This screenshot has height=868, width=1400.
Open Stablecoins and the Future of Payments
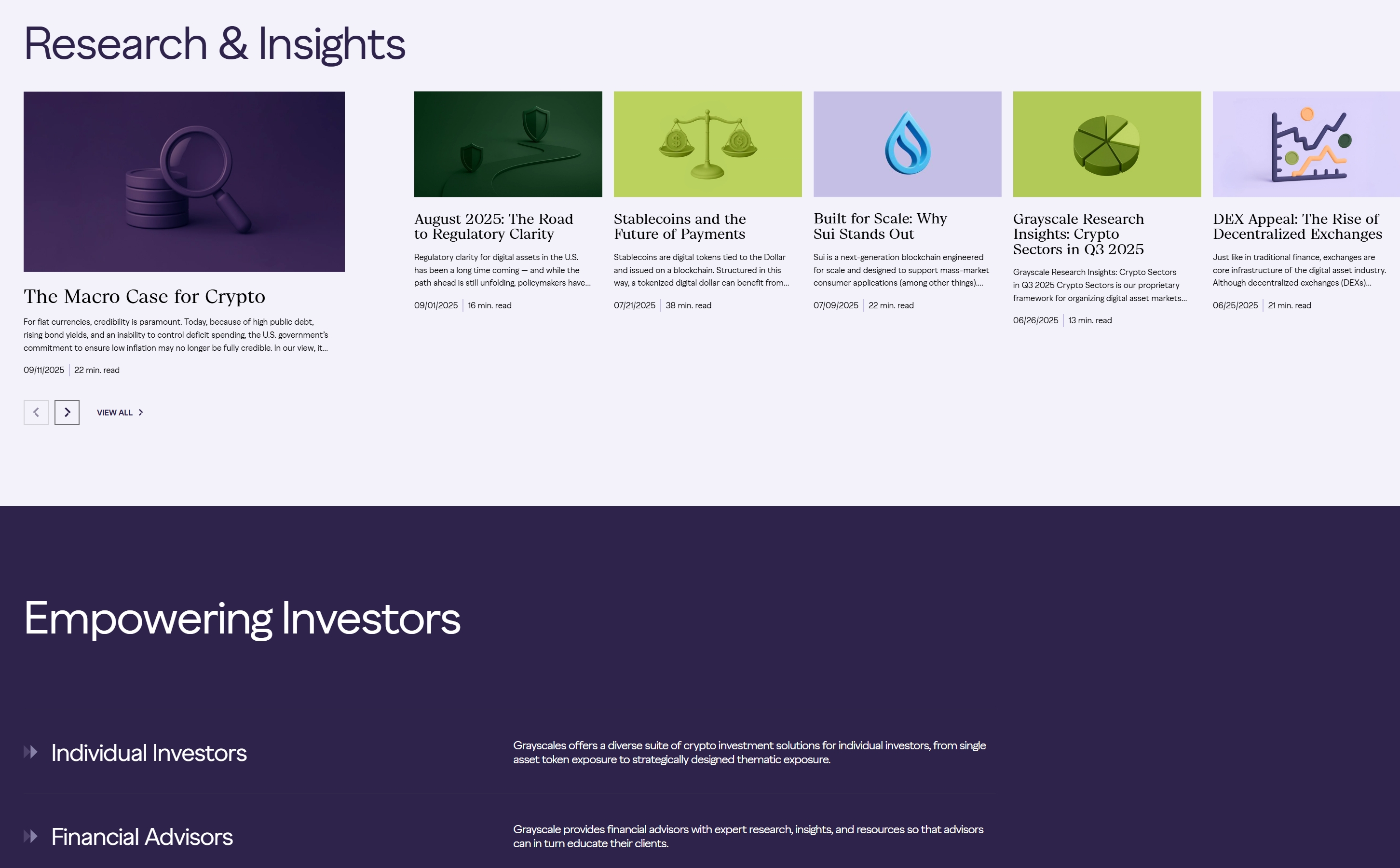click(680, 226)
